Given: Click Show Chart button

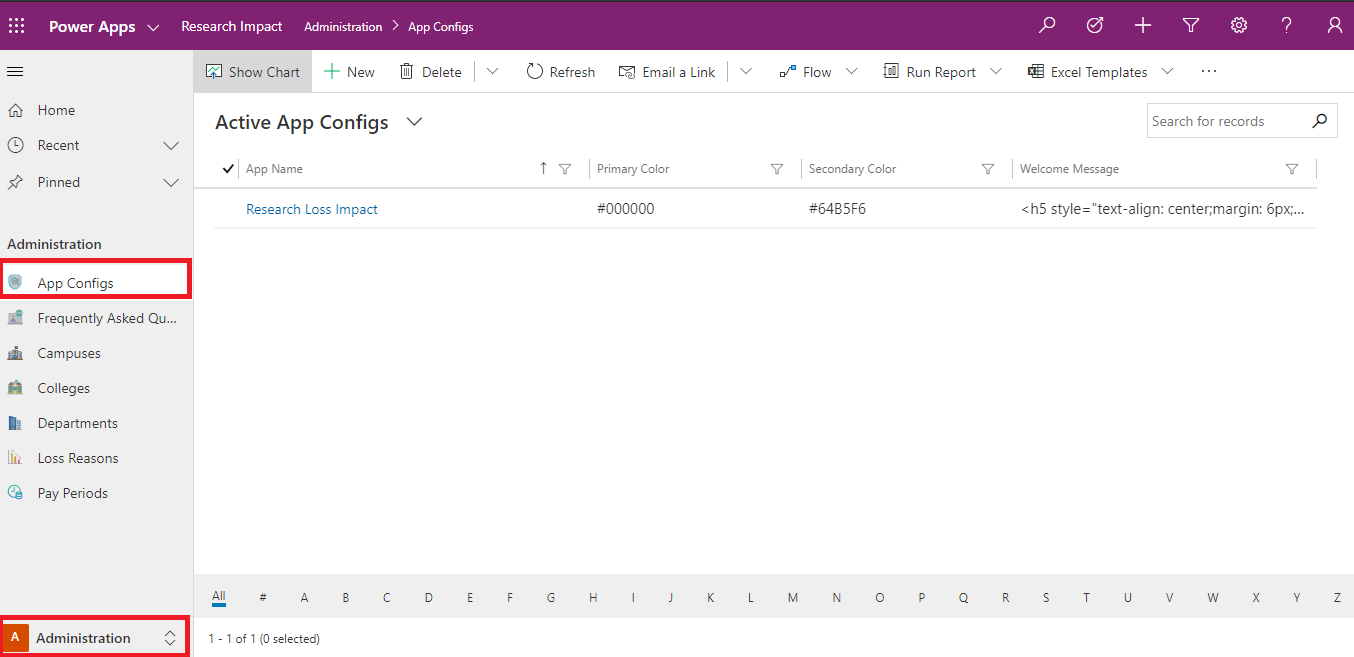Looking at the screenshot, I should tap(253, 72).
